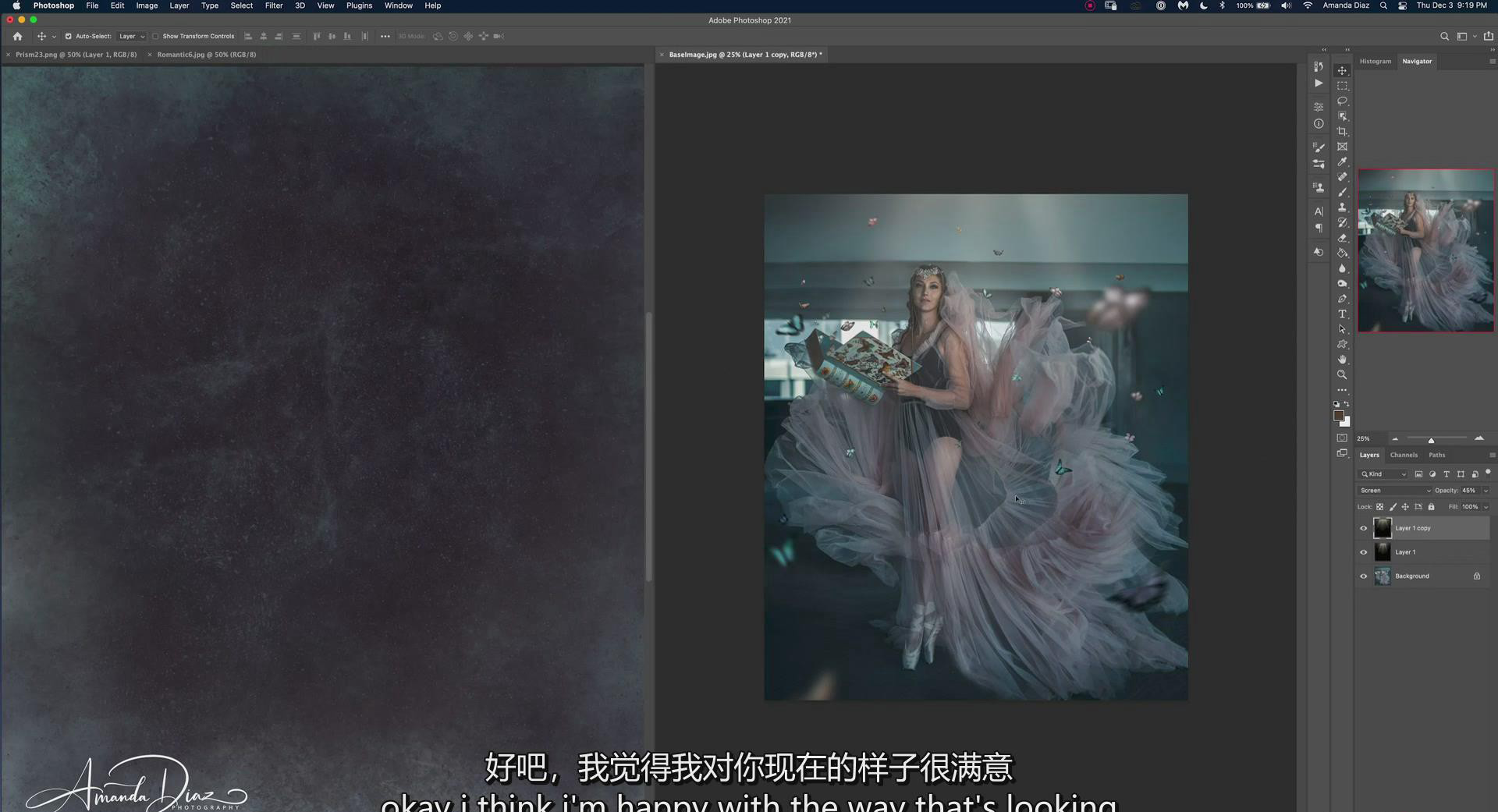The width and height of the screenshot is (1498, 812).
Task: Enable Show Transform Controls checkbox
Action: click(155, 36)
